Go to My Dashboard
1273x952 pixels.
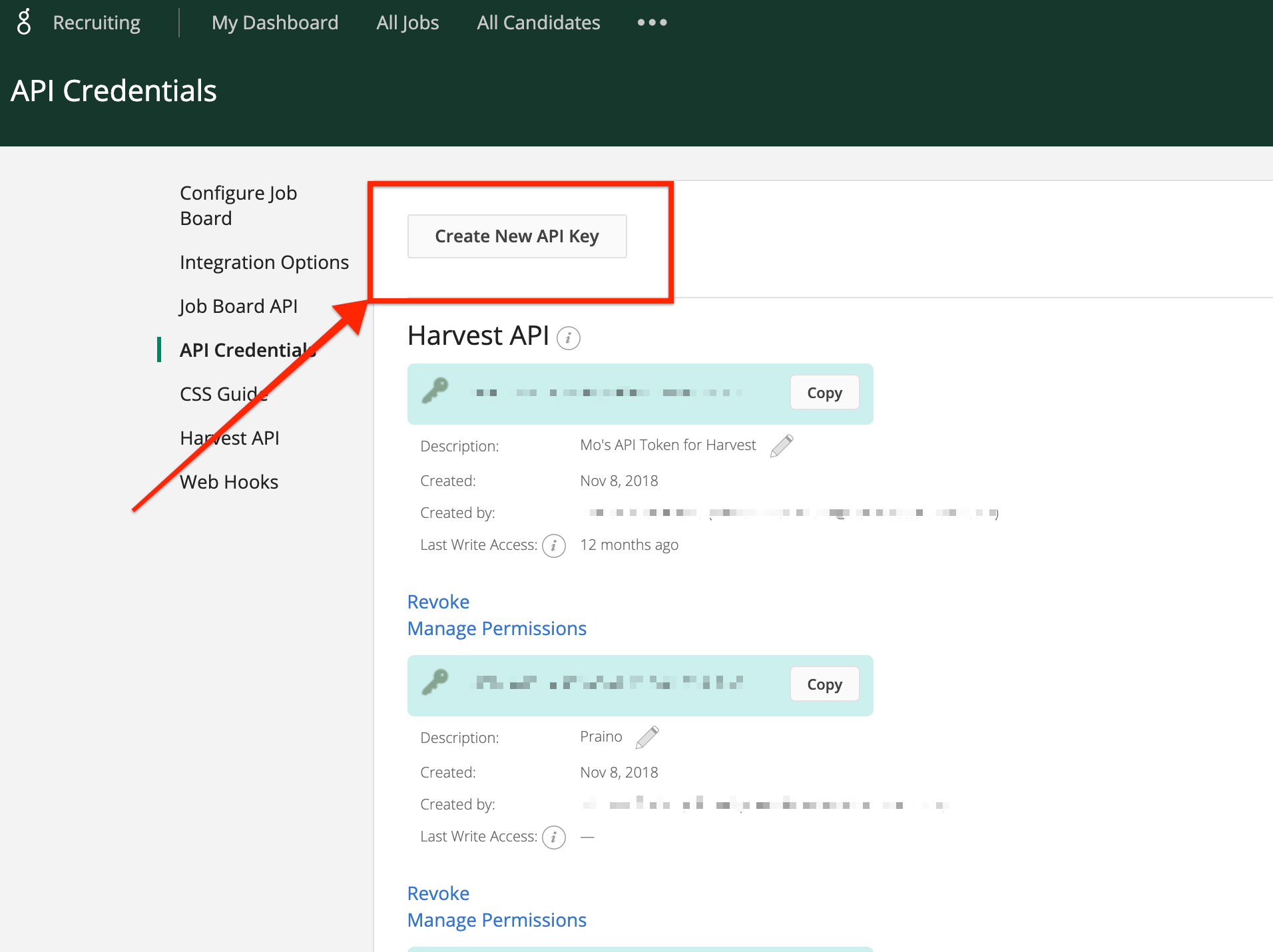pos(275,23)
